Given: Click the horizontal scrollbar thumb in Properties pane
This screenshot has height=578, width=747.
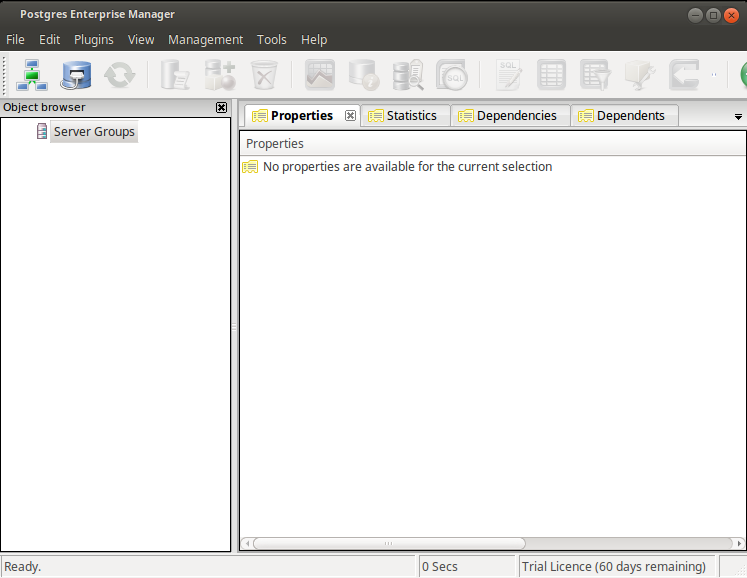Looking at the screenshot, I should click(389, 543).
